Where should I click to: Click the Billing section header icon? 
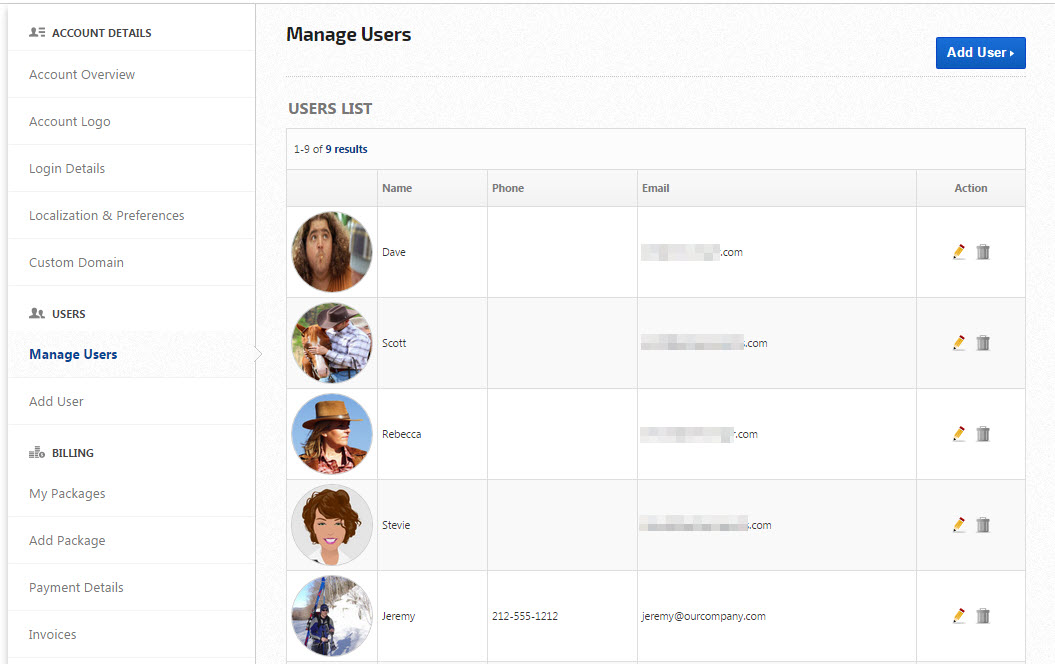pyautogui.click(x=37, y=453)
